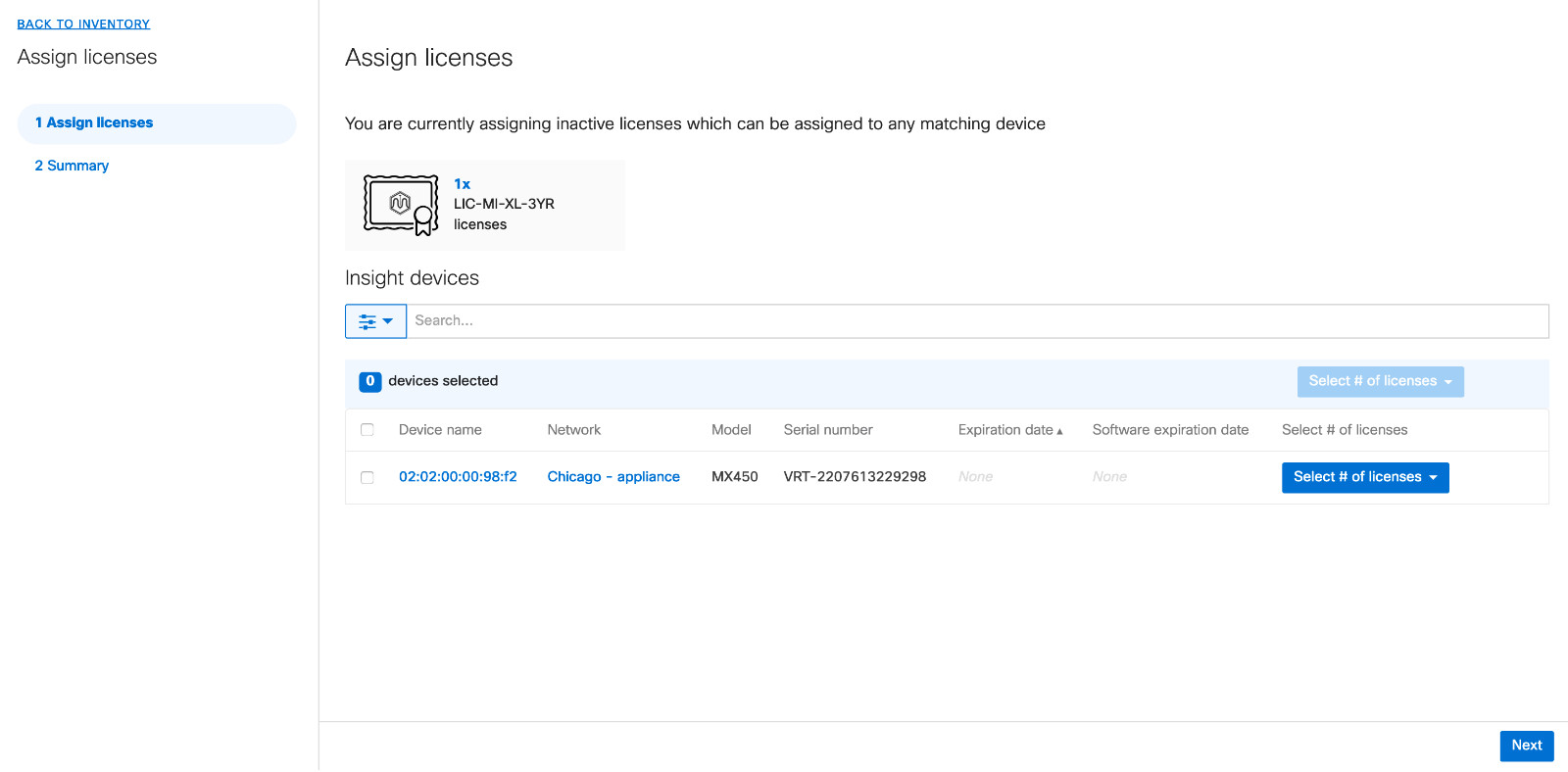This screenshot has width=1568, height=772.
Task: Click the caret beside the filter icon
Action: [x=388, y=321]
